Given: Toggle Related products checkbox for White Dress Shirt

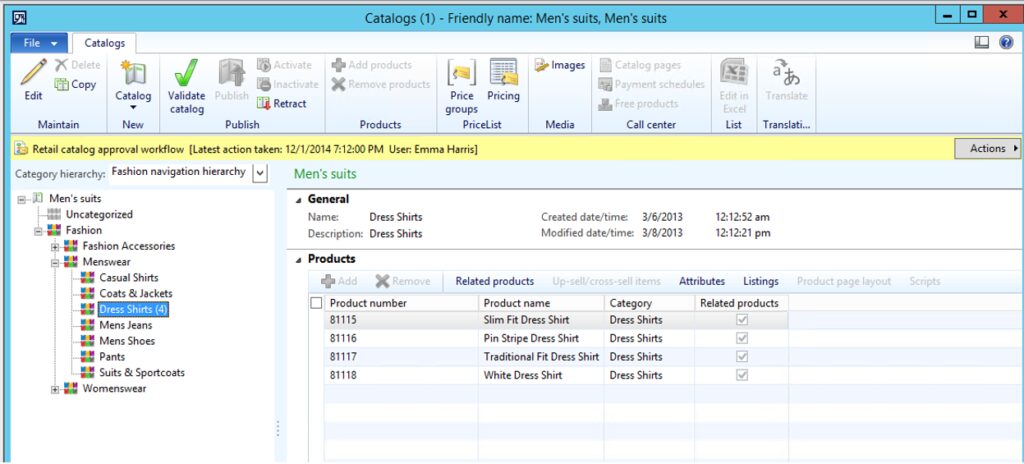Looking at the screenshot, I should click(741, 375).
